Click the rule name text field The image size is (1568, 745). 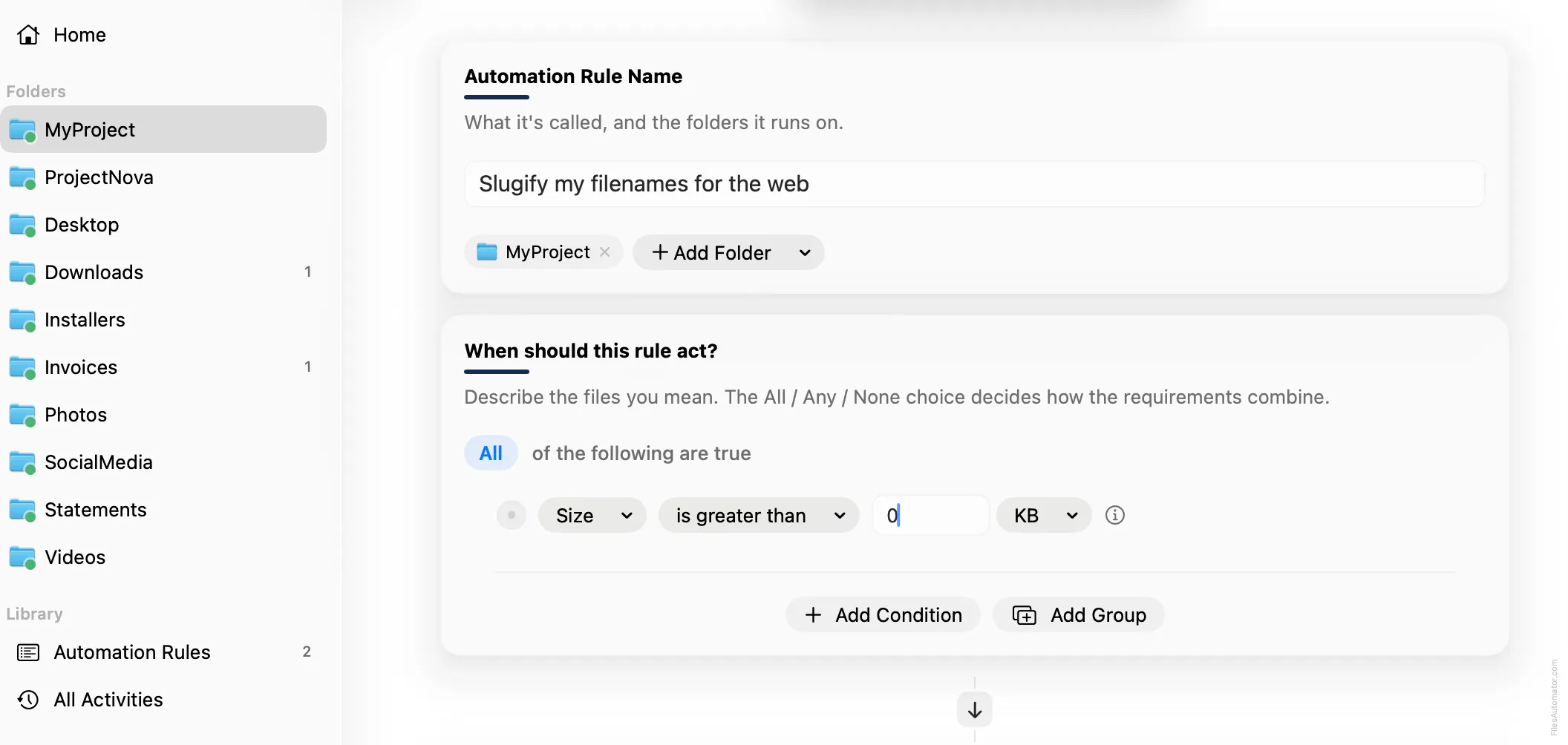[x=974, y=184]
